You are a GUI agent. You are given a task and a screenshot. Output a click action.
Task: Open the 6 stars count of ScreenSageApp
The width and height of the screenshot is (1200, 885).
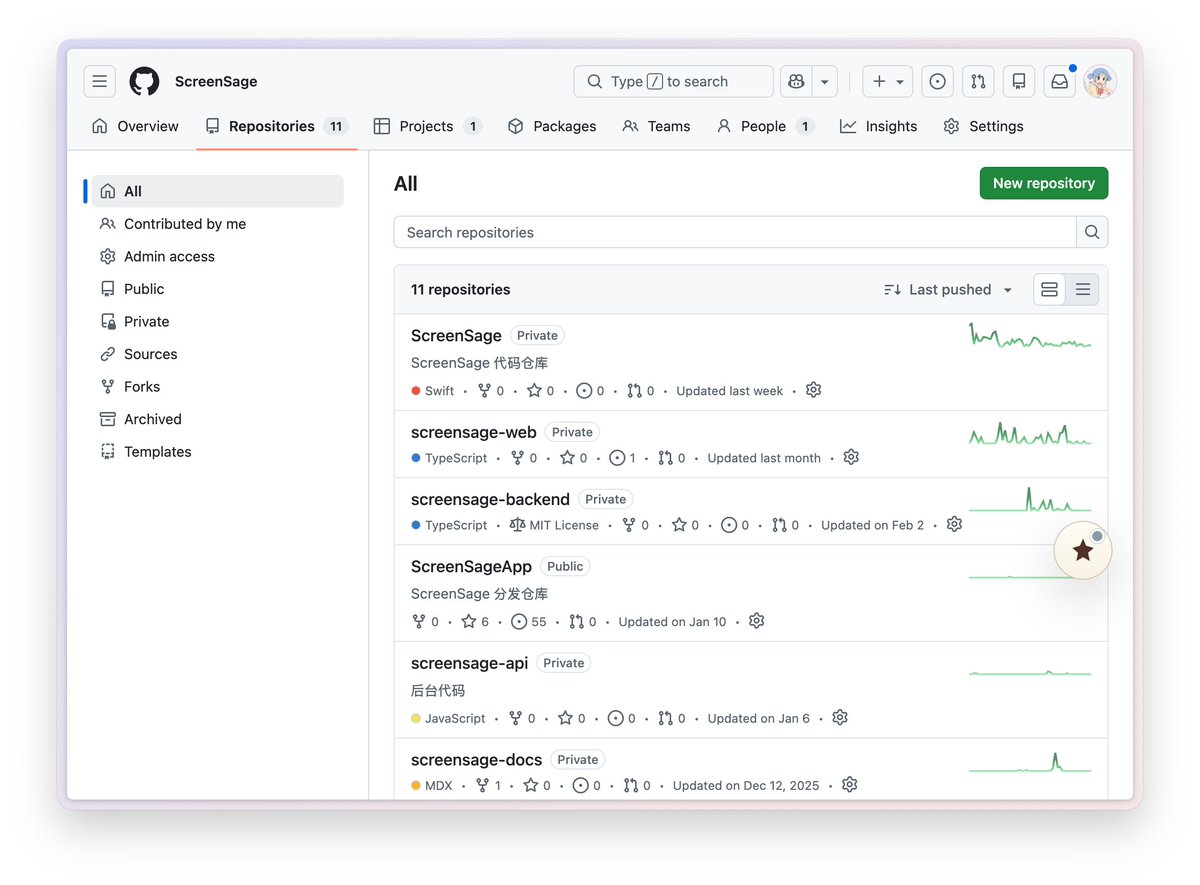click(x=475, y=622)
